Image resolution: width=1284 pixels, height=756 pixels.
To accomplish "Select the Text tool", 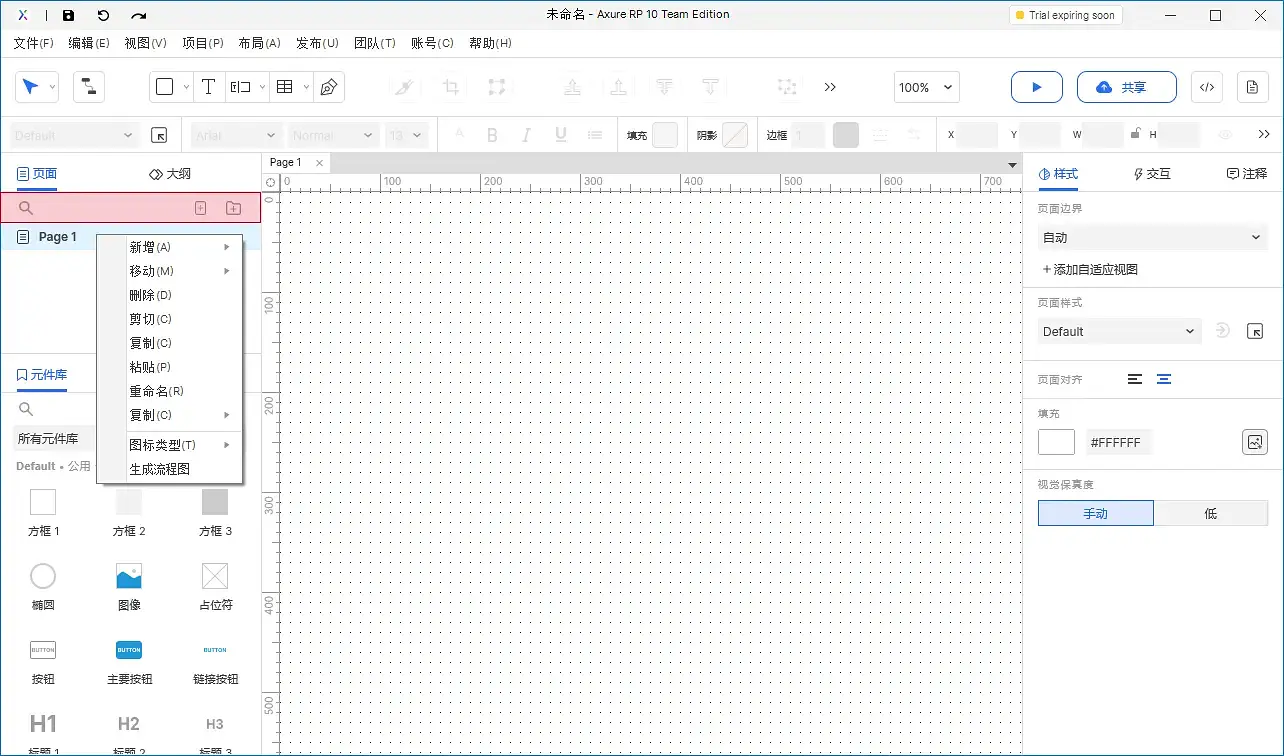I will click(208, 87).
